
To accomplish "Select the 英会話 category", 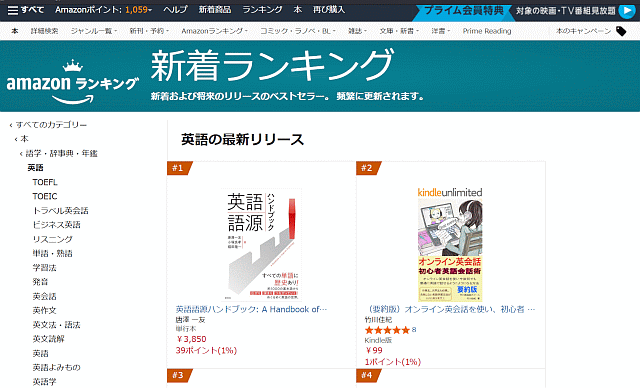I will (44, 296).
